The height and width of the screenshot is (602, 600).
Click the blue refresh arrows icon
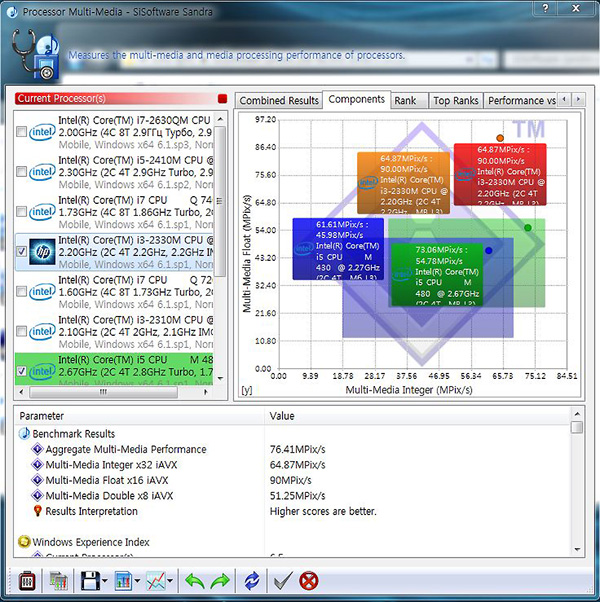(x=252, y=581)
